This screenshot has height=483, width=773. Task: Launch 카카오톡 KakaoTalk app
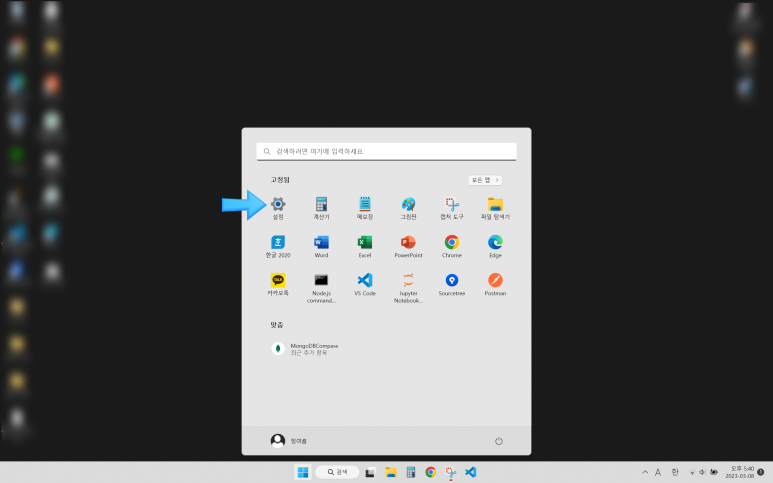[x=278, y=284]
